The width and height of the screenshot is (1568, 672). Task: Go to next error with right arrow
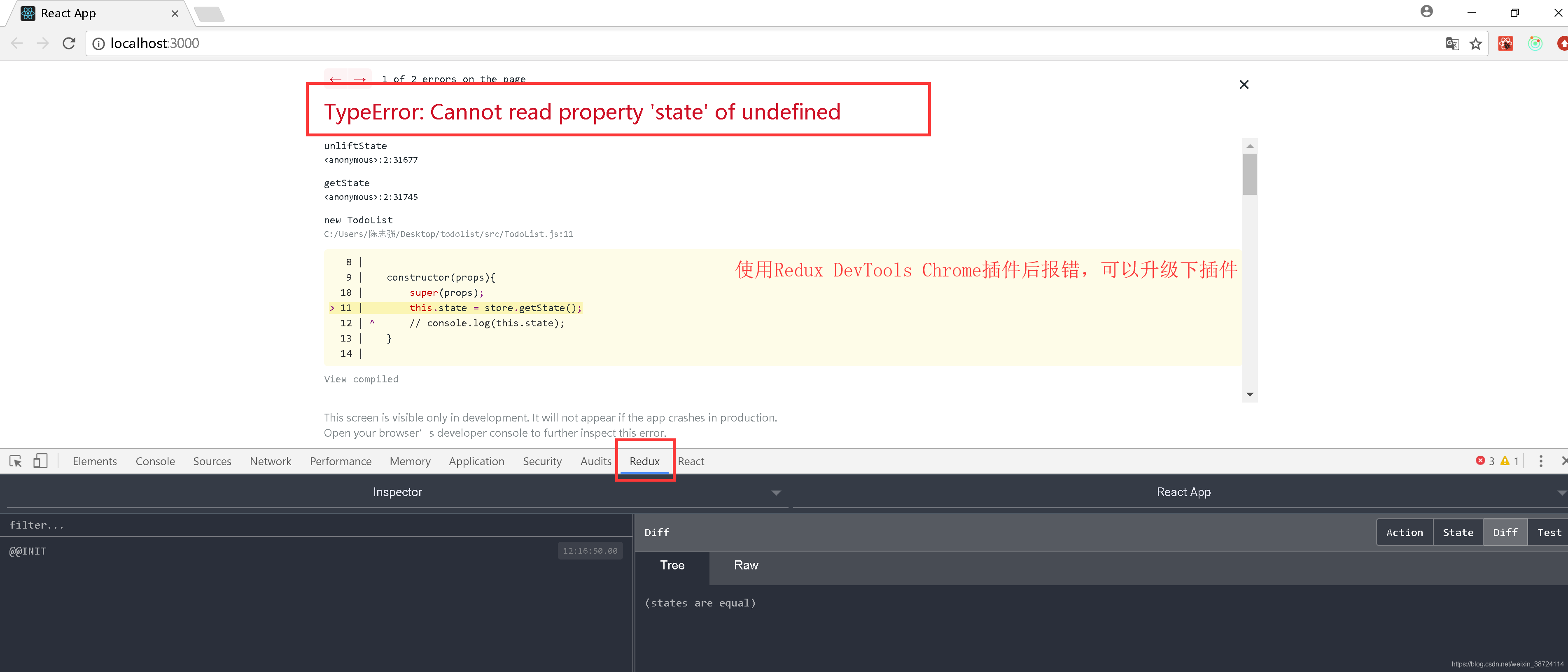click(360, 79)
